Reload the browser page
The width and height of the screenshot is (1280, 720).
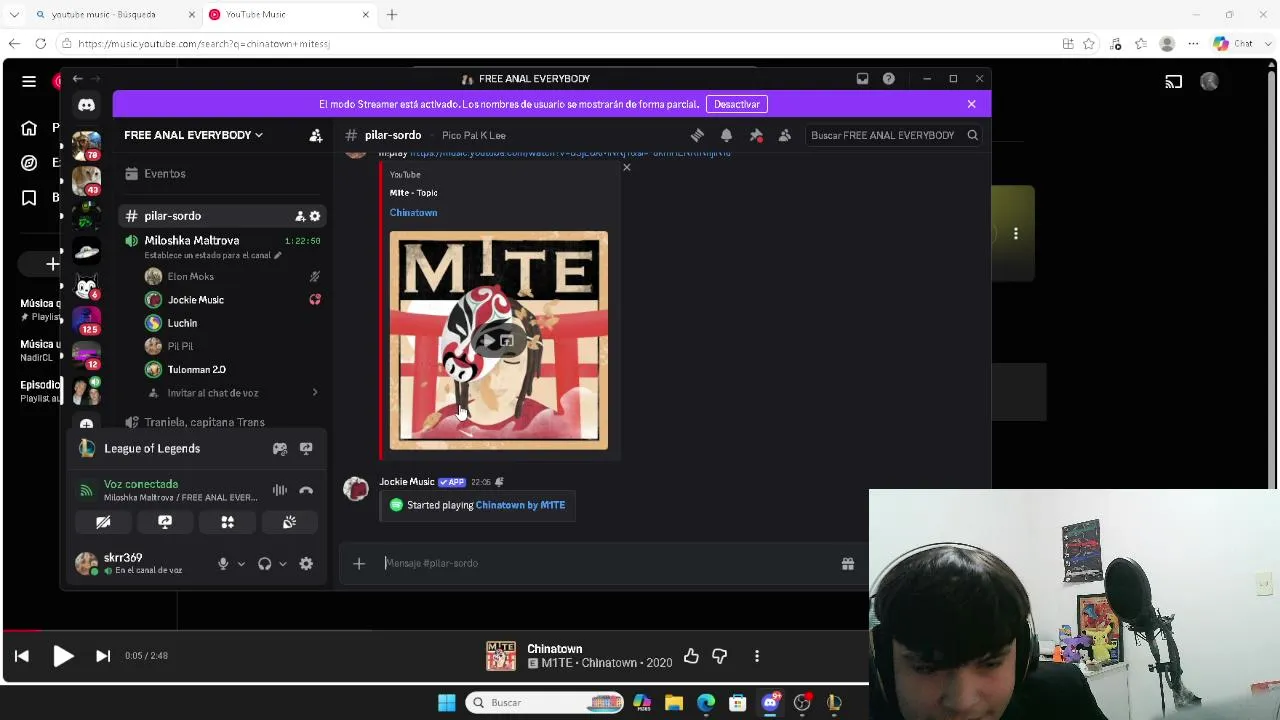tap(40, 44)
